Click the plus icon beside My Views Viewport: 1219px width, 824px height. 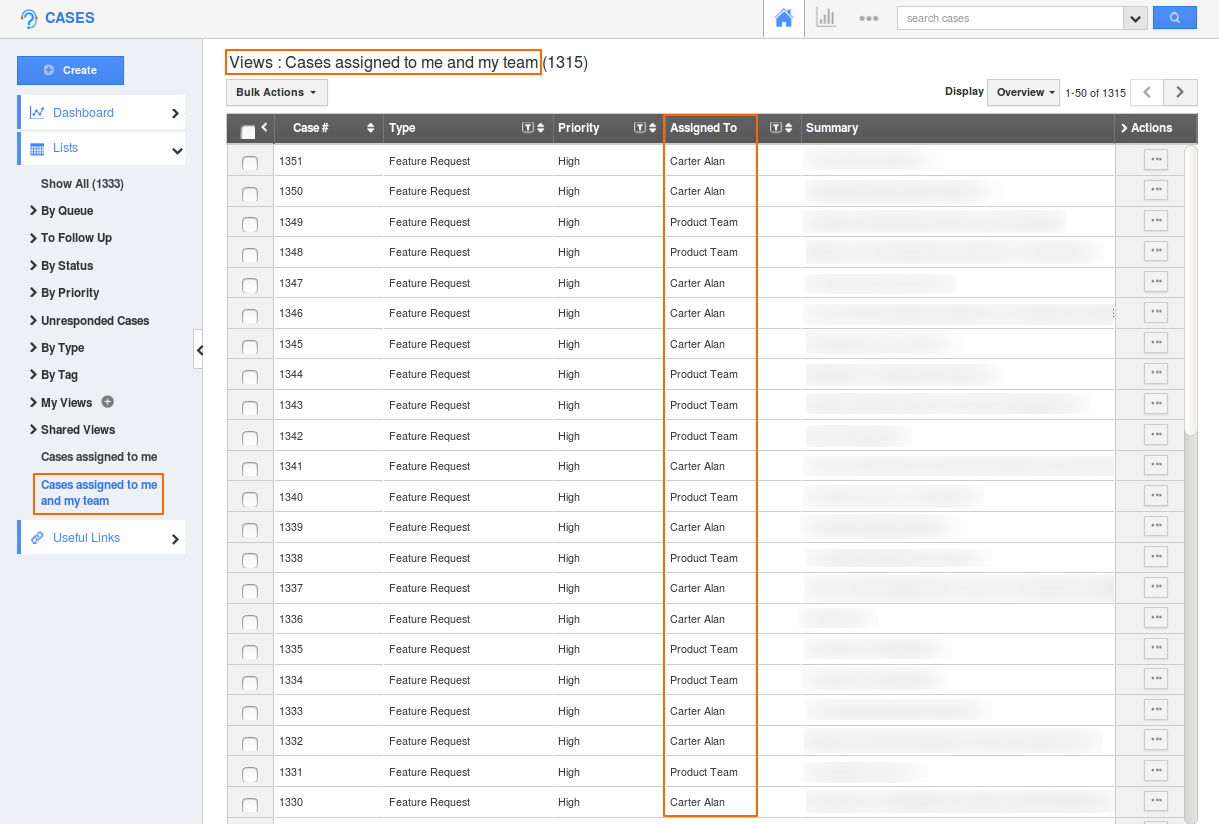pos(108,402)
